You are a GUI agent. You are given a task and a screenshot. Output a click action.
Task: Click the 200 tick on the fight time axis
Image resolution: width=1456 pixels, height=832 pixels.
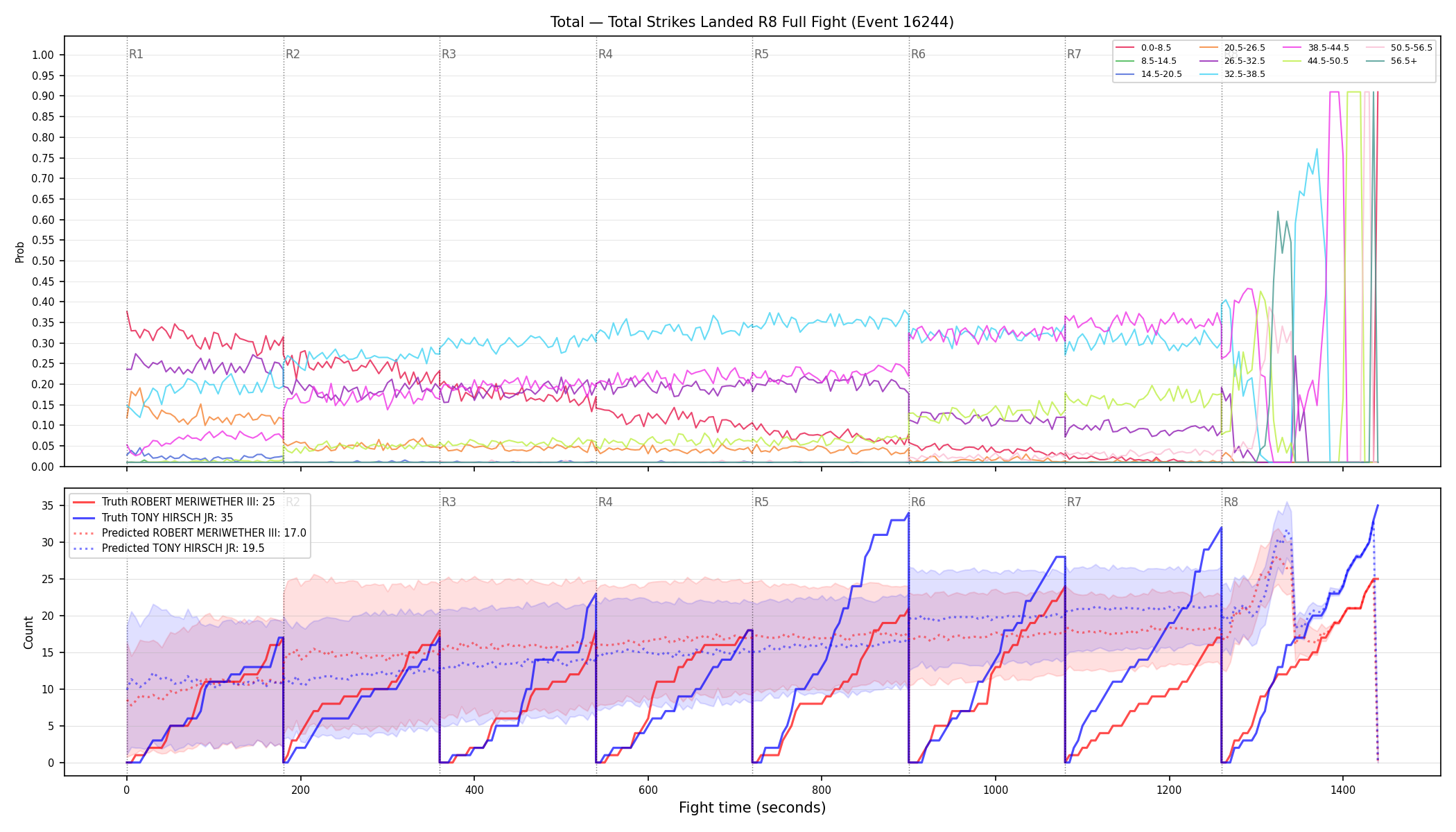coord(300,790)
